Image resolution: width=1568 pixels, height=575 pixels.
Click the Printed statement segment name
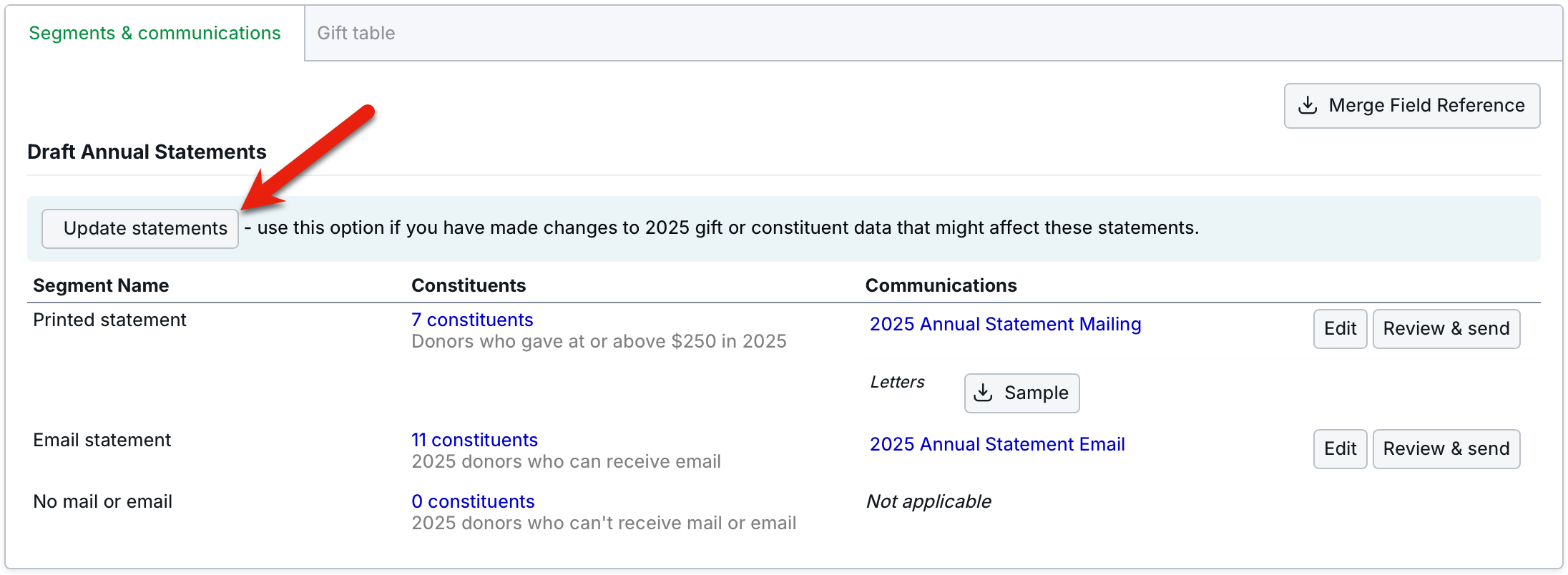[109, 320]
